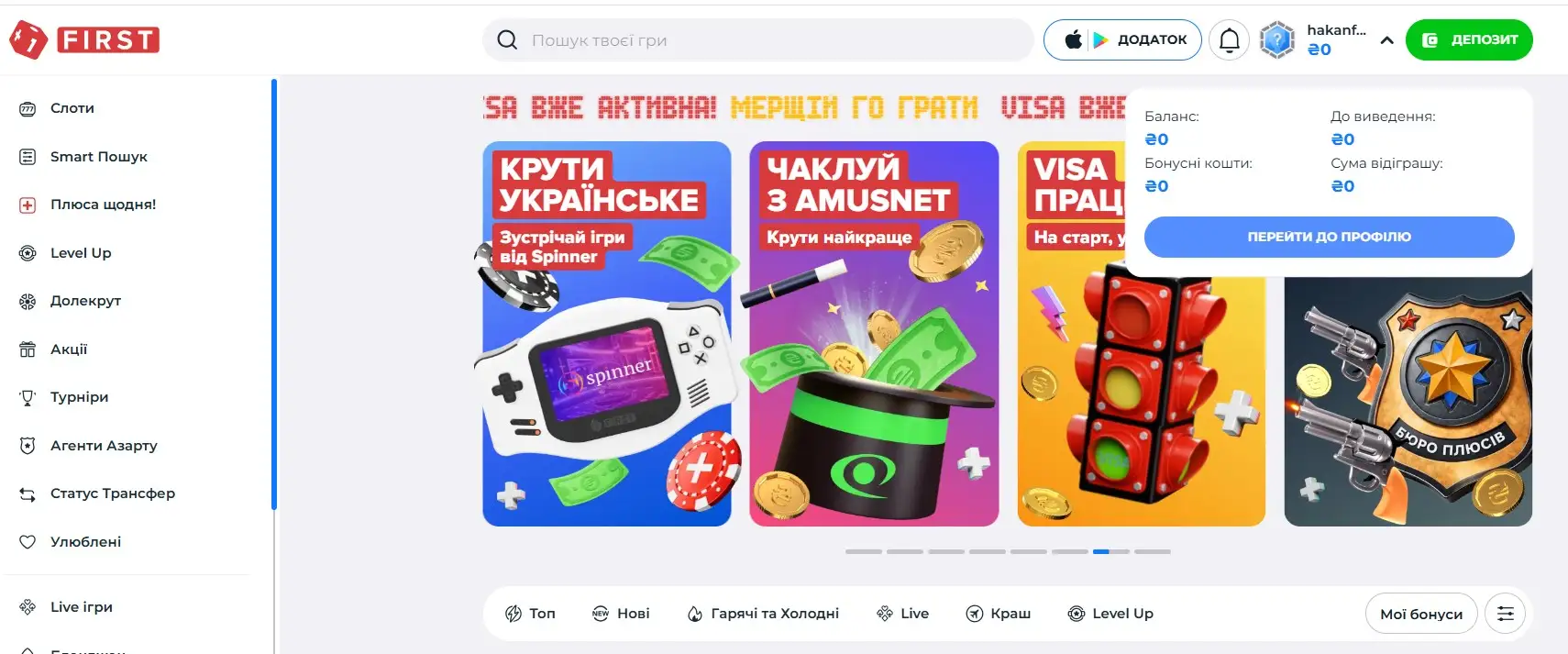This screenshot has height=654, width=1568.
Task: Open the Amusnet promo banner
Action: [874, 334]
